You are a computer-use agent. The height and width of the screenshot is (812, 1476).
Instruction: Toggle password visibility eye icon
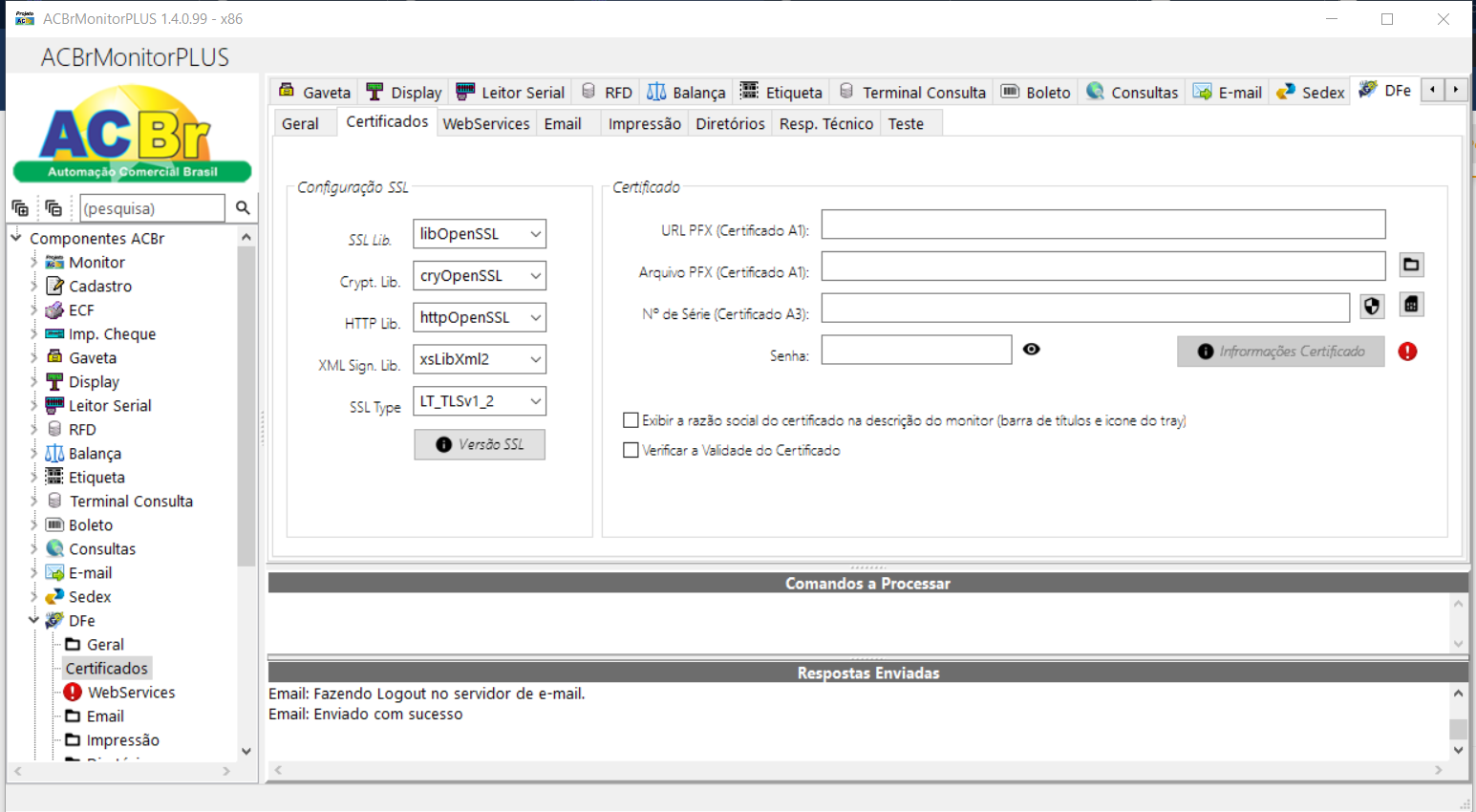click(1031, 350)
